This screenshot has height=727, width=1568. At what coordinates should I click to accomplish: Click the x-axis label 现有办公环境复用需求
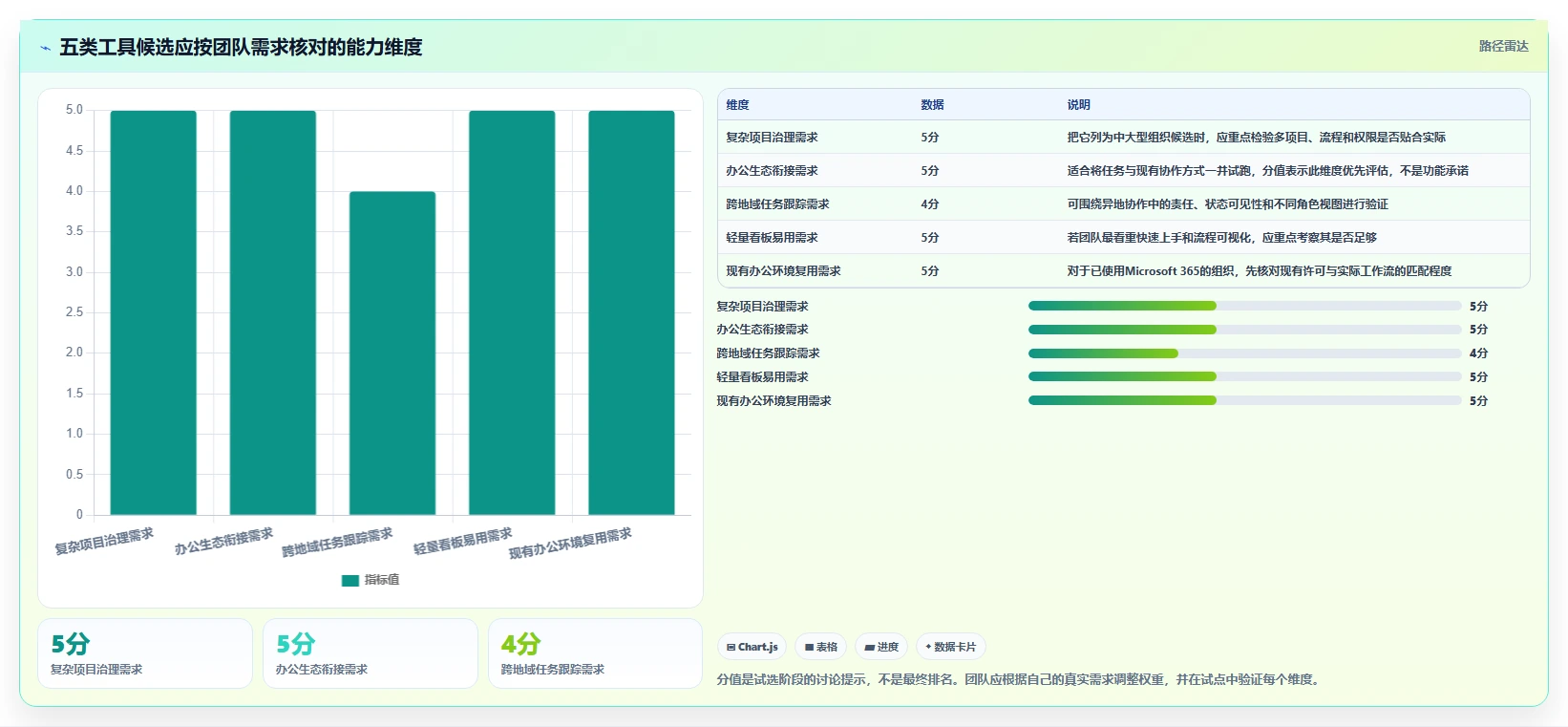(x=570, y=544)
